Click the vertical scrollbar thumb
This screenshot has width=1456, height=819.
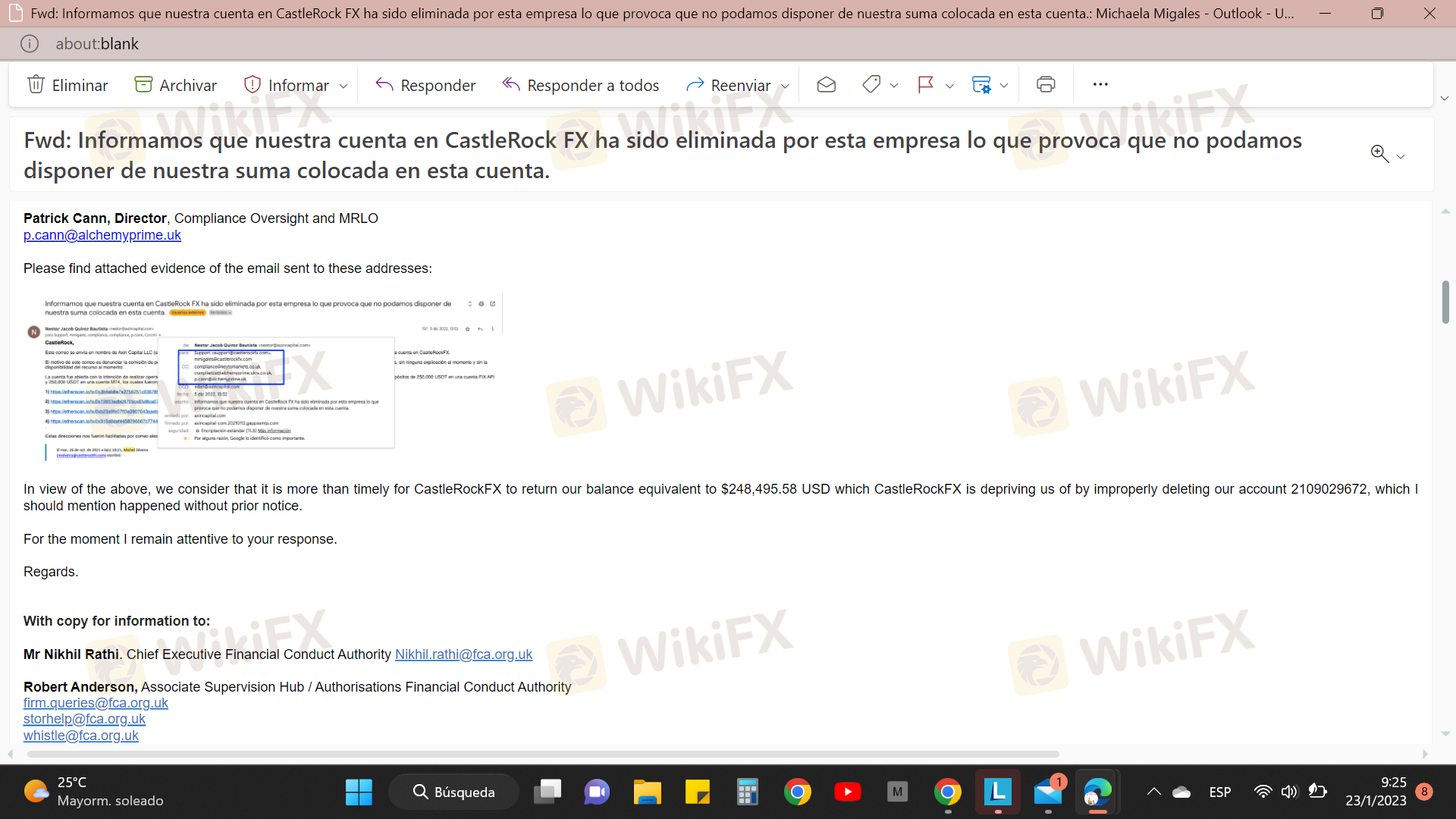[1445, 302]
